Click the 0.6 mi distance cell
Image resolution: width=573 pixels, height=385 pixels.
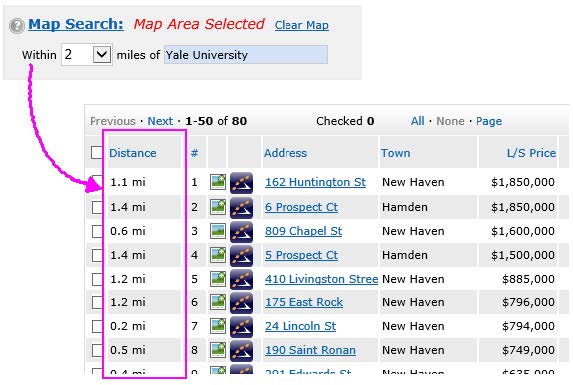128,231
